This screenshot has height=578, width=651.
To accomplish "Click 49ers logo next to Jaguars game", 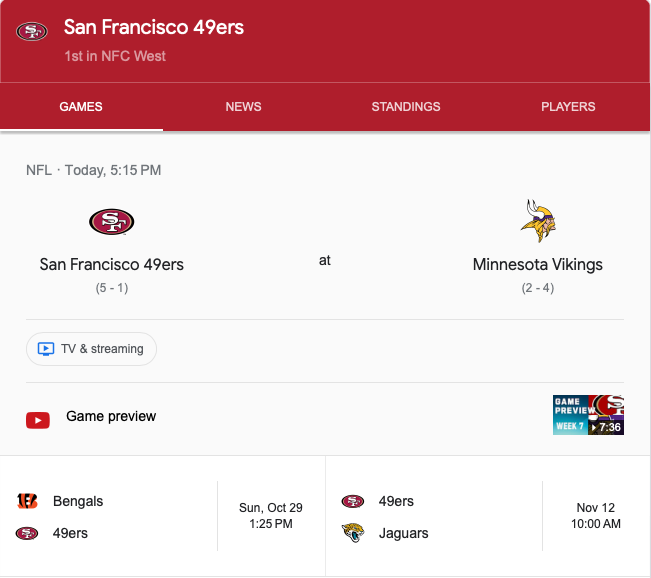I will (x=353, y=501).
